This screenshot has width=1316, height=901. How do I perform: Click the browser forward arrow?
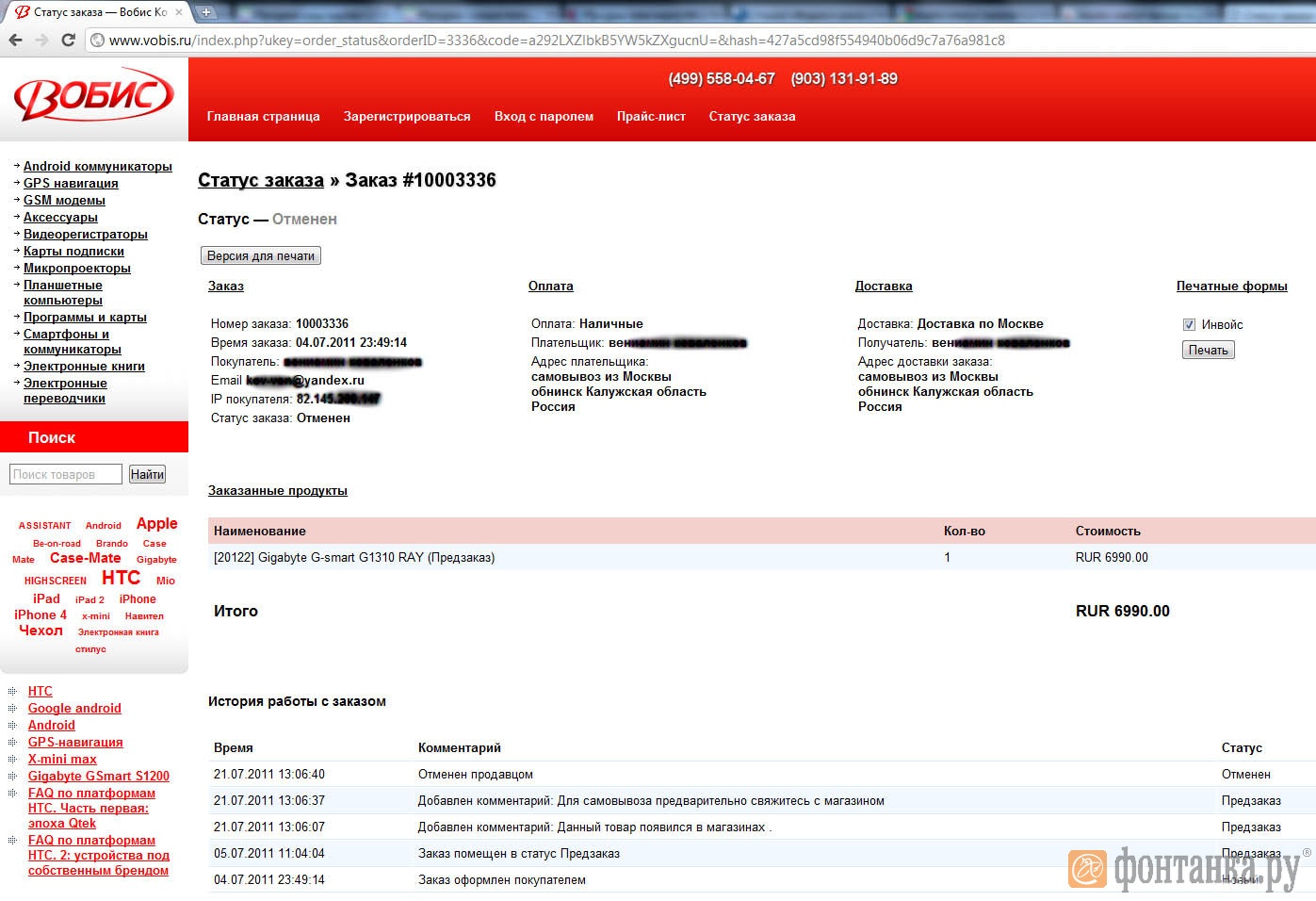41,41
